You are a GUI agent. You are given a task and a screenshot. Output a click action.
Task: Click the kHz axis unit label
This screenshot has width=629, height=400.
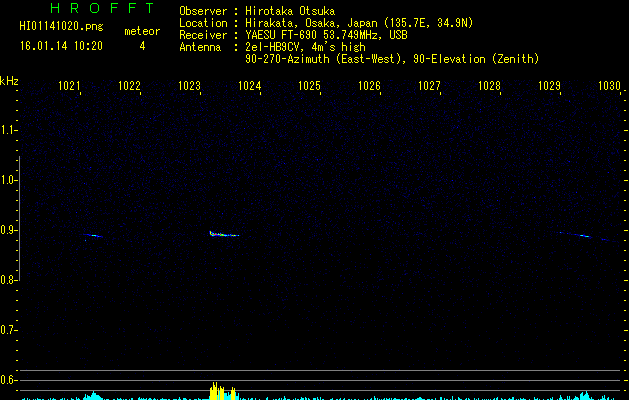click(x=9, y=81)
